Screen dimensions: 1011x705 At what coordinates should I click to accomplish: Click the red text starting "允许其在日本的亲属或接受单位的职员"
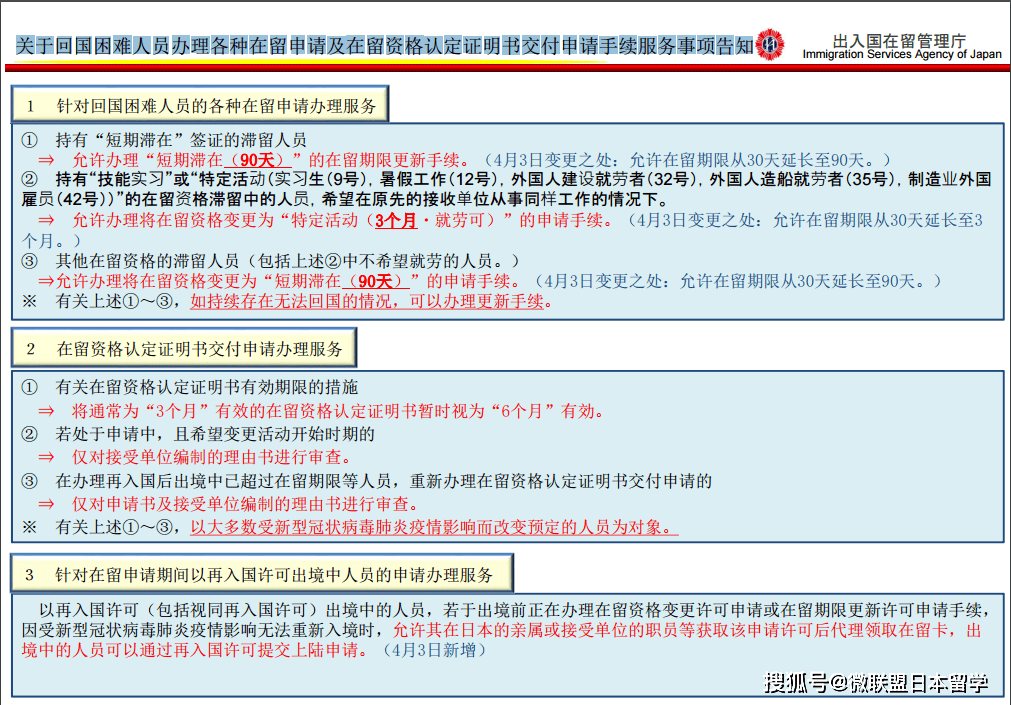[502, 639]
